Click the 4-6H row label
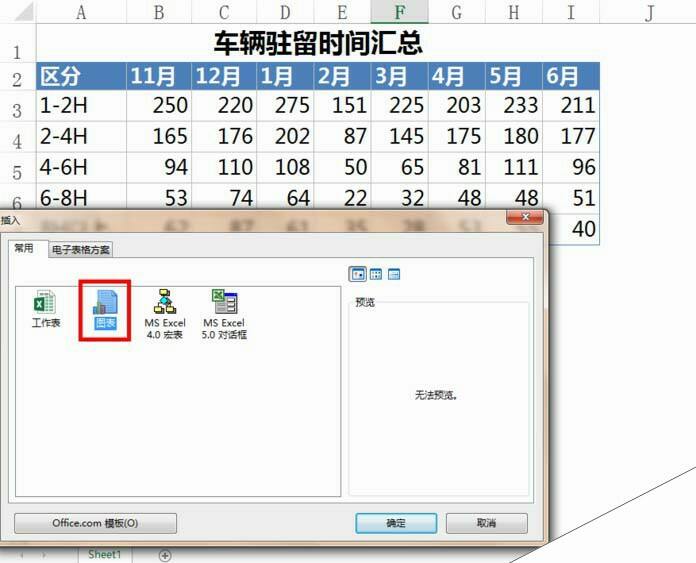This screenshot has width=696, height=563. point(81,168)
